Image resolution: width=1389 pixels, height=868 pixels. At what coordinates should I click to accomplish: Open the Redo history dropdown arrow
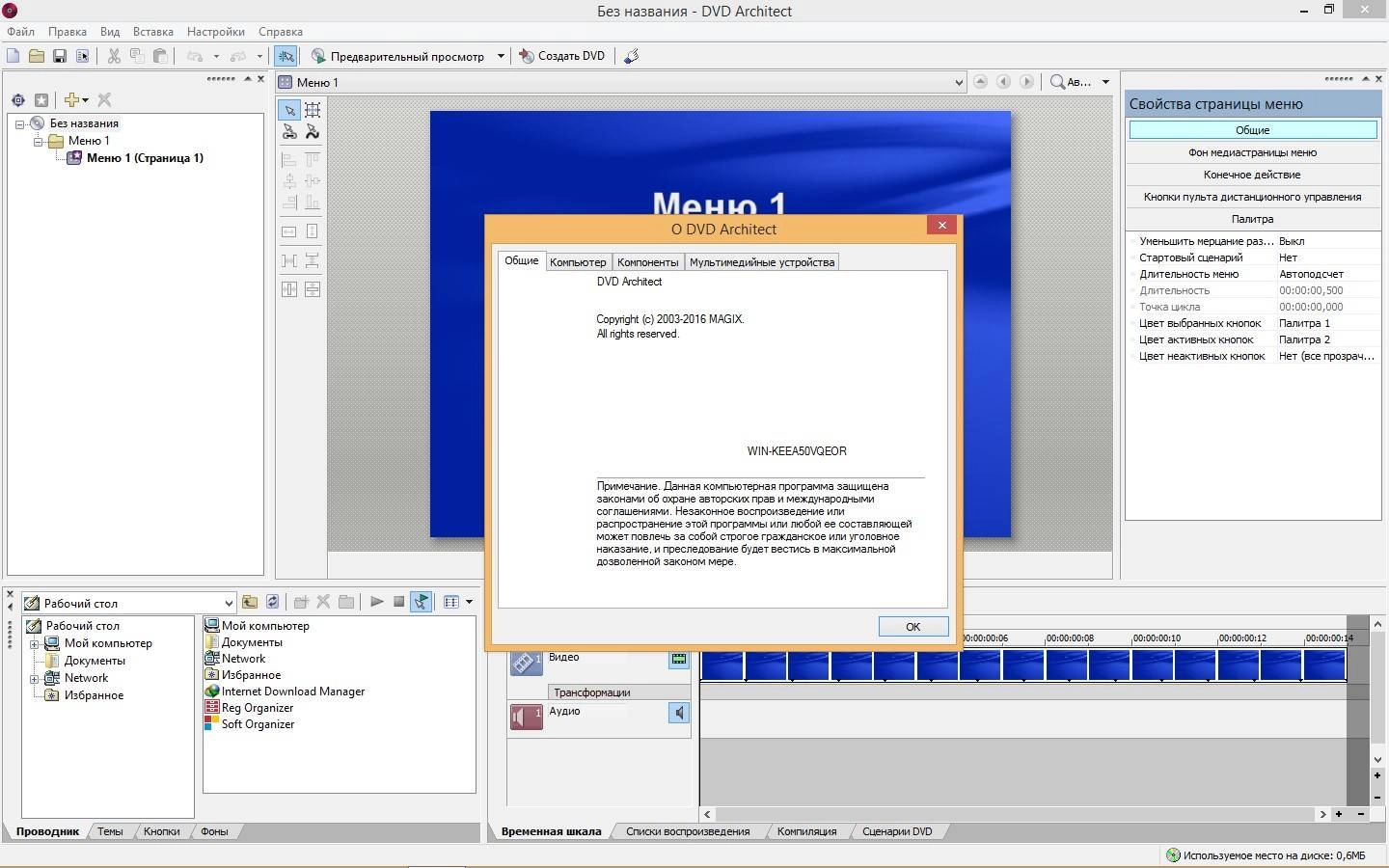tap(259, 56)
